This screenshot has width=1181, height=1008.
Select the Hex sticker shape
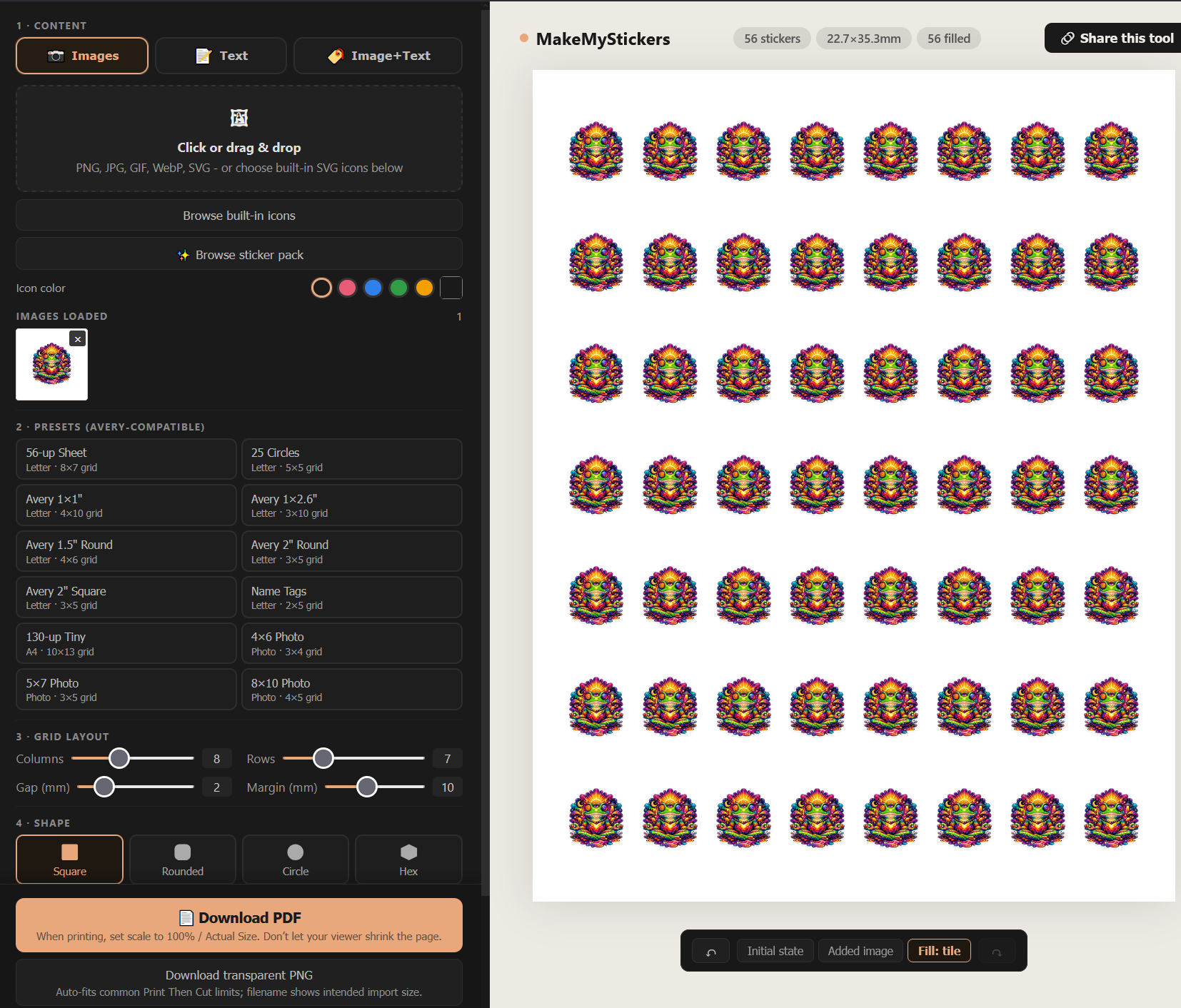(x=408, y=860)
